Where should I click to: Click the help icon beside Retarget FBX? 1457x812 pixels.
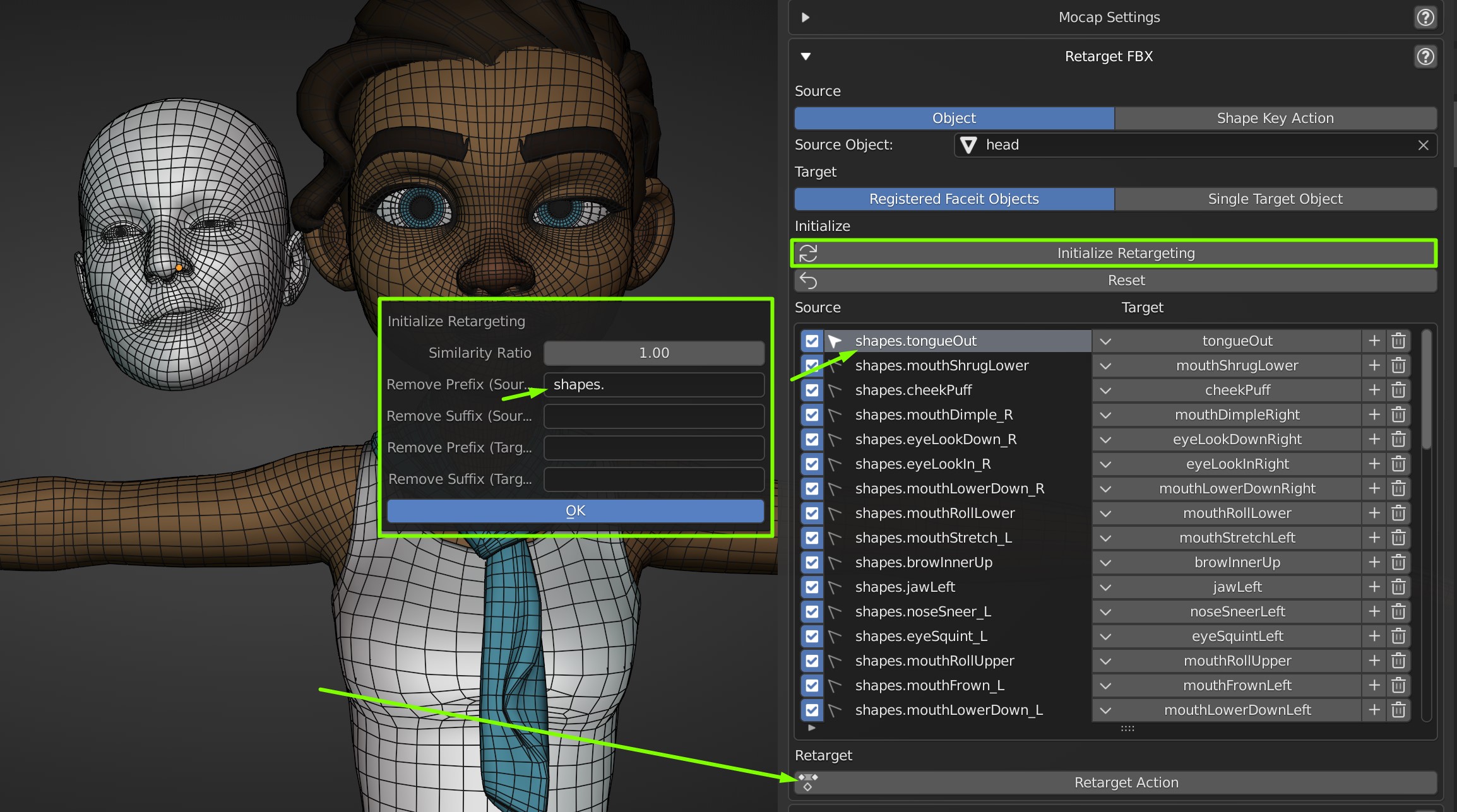click(x=1425, y=57)
